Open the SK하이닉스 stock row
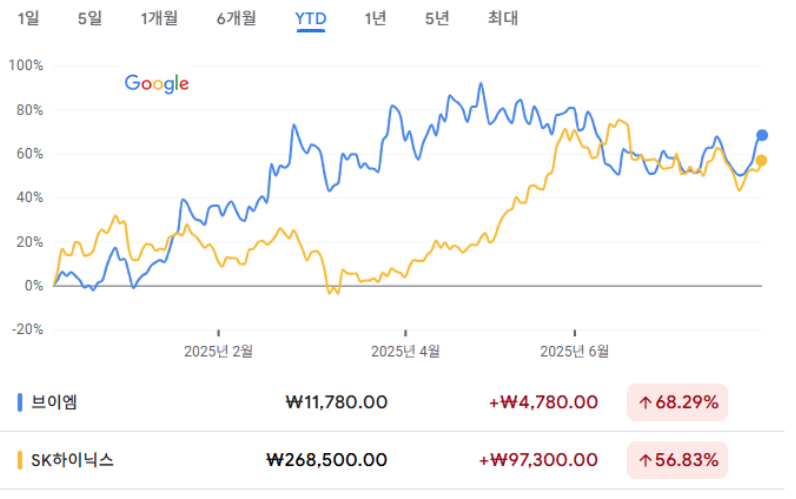This screenshot has width=796, height=499. click(x=73, y=460)
